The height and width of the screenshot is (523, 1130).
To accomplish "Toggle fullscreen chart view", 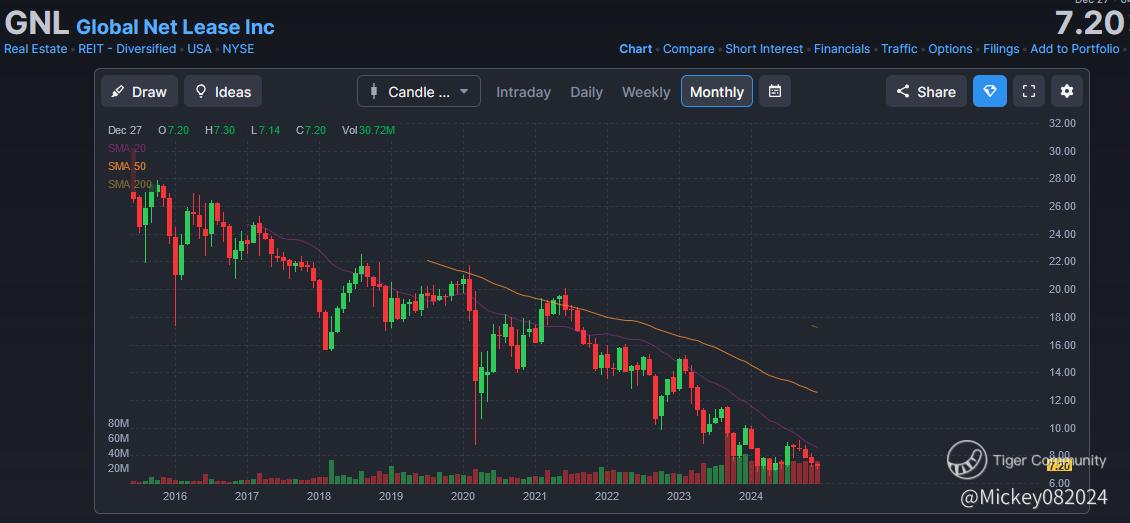I will tap(1029, 91).
